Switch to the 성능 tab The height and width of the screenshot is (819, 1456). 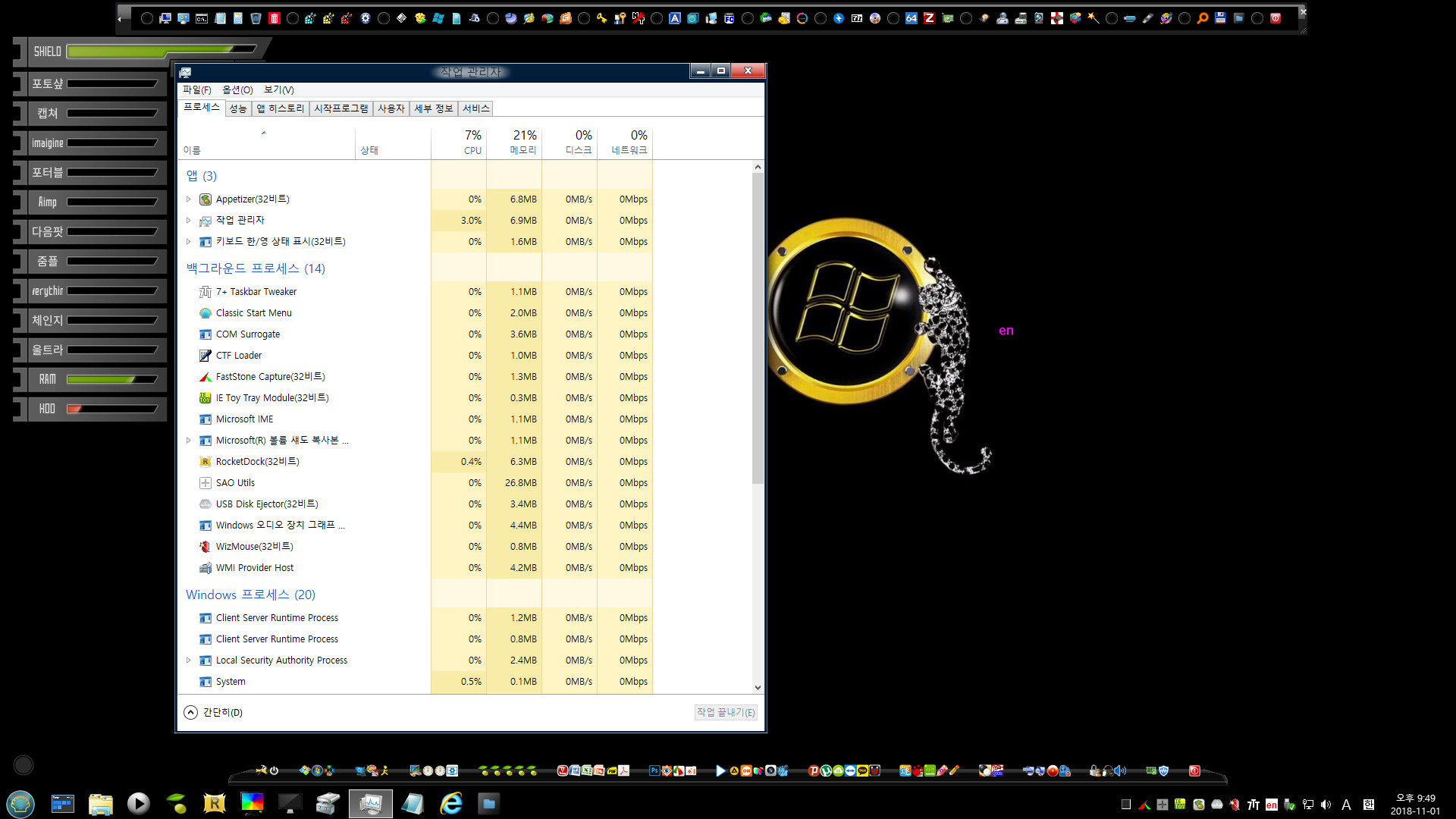pos(238,108)
